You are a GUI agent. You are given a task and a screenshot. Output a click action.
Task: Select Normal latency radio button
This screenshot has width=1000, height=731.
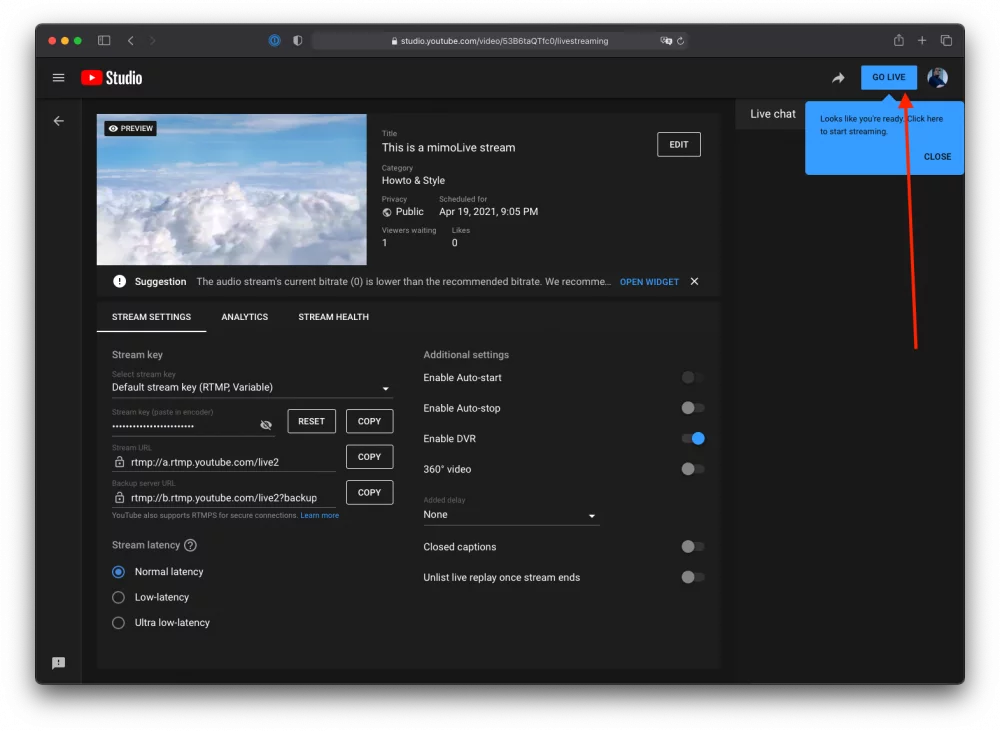pos(119,572)
